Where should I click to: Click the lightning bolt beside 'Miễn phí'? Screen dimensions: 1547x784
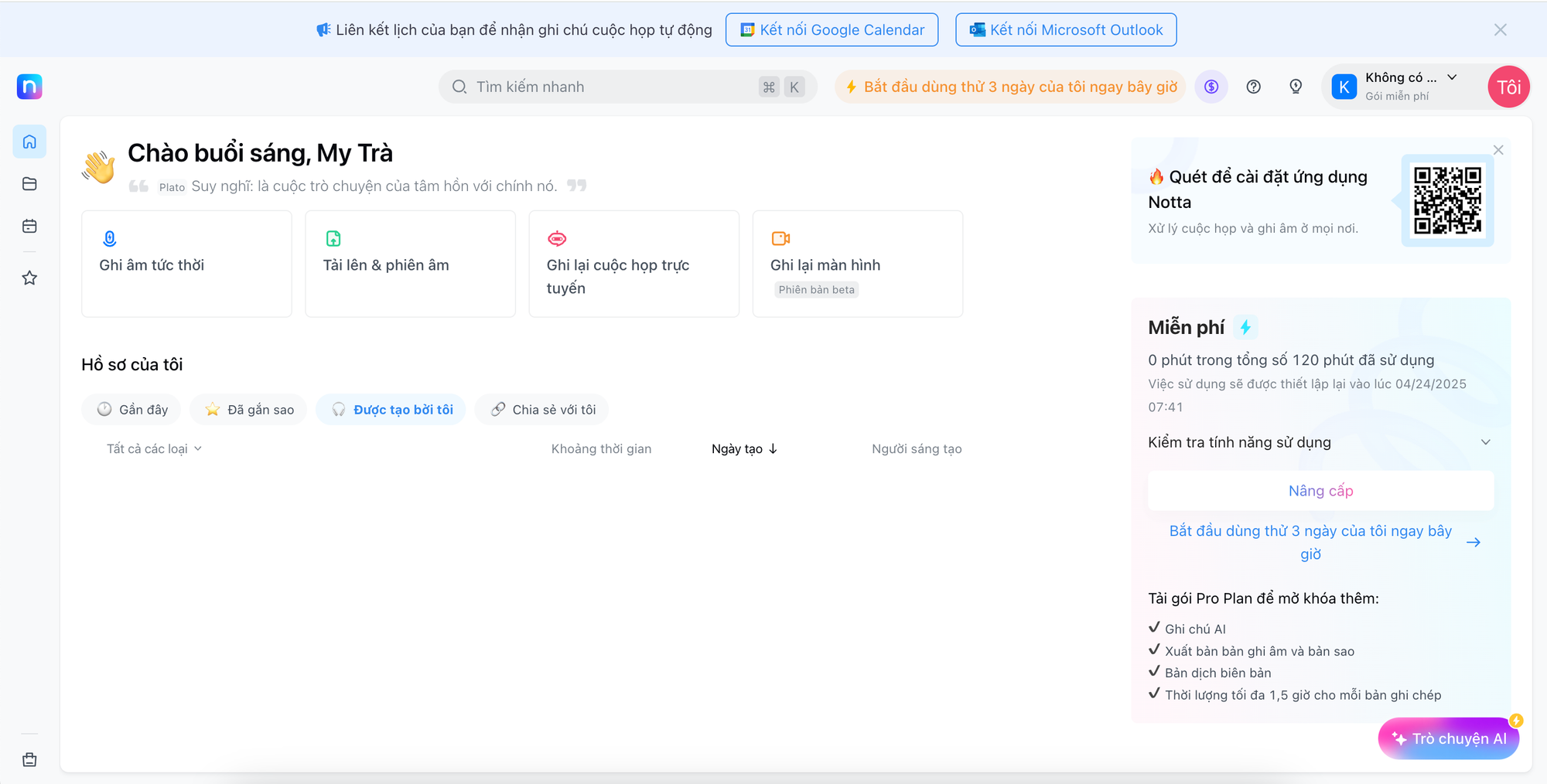point(1245,327)
